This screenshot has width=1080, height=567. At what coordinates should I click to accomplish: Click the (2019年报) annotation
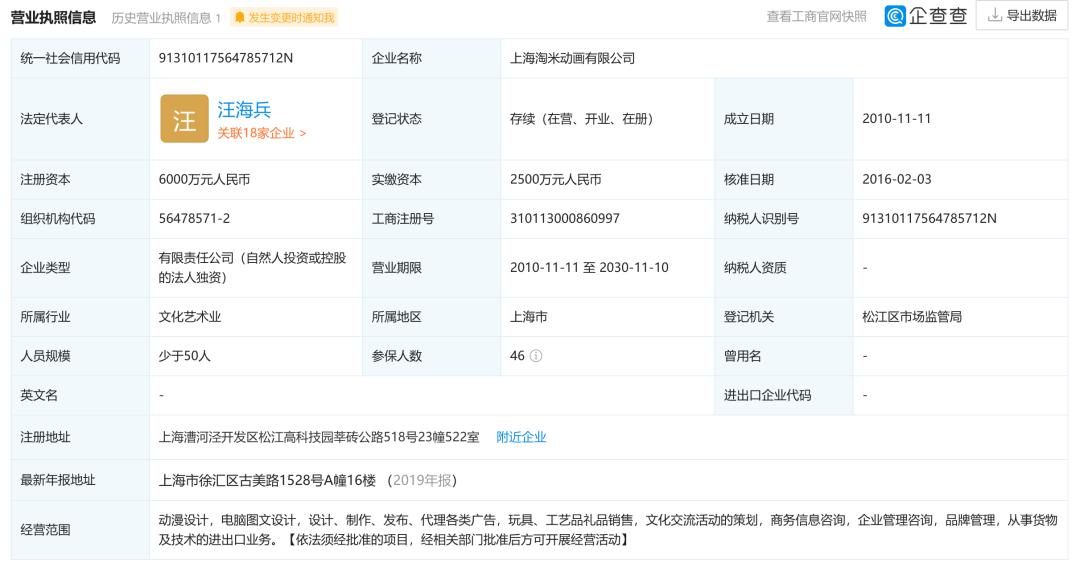(422, 480)
